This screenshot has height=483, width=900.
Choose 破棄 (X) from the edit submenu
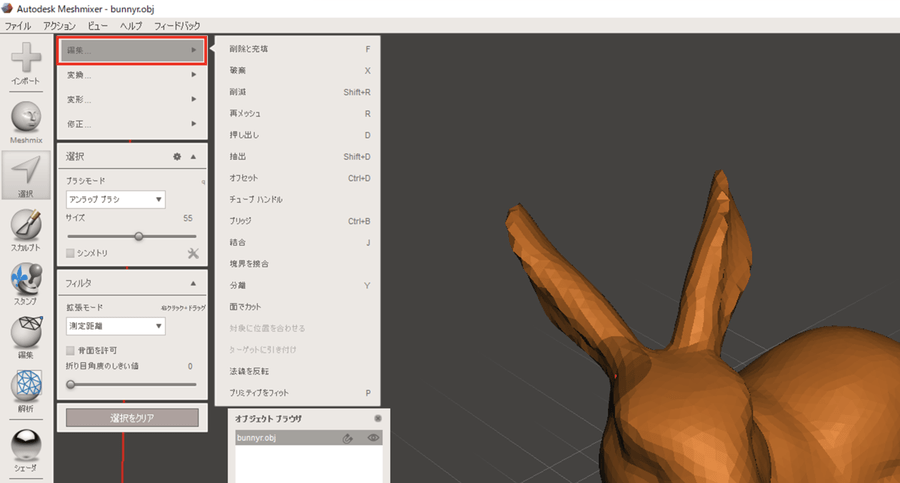click(x=297, y=71)
